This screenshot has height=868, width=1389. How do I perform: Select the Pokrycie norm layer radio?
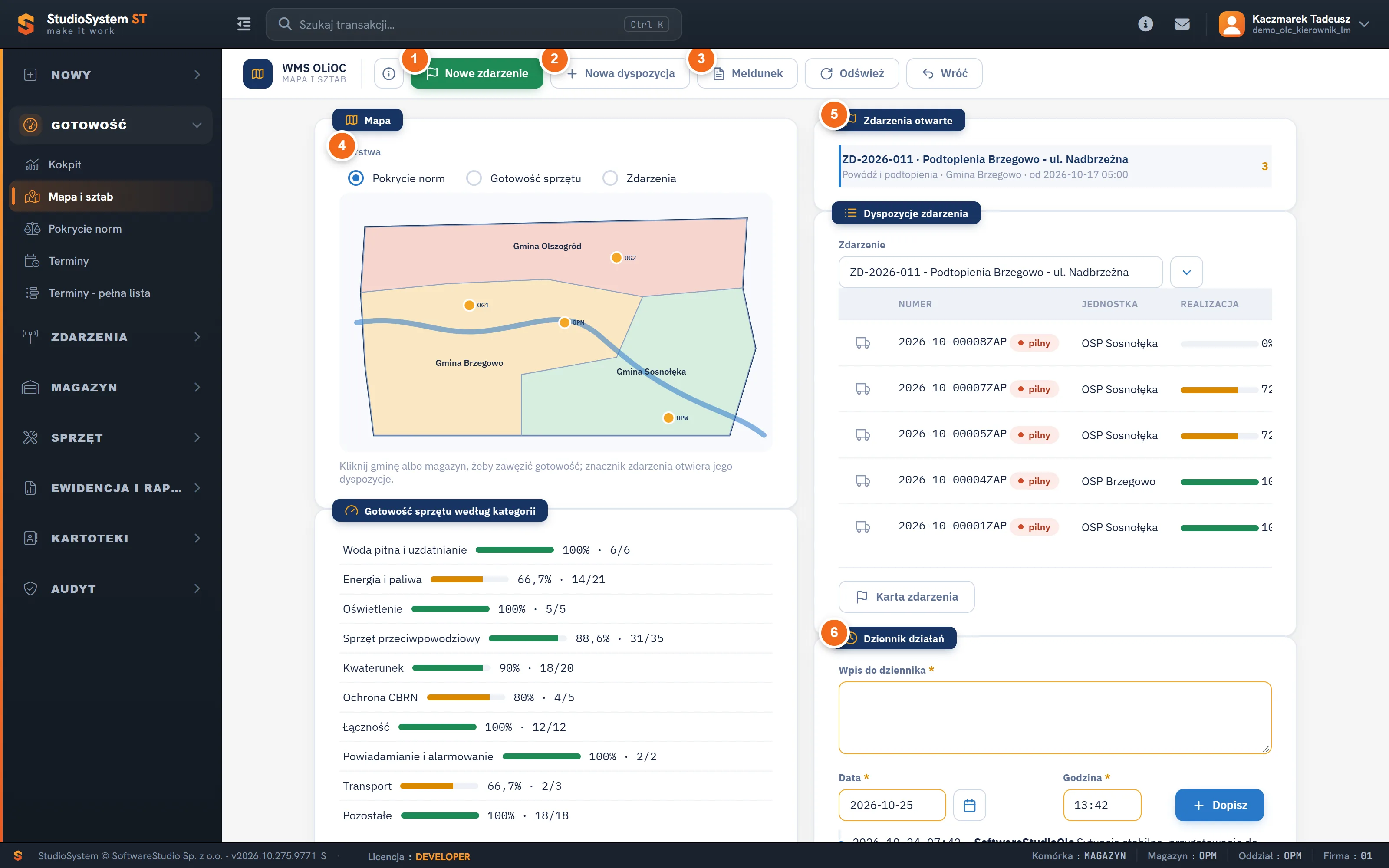(x=356, y=178)
